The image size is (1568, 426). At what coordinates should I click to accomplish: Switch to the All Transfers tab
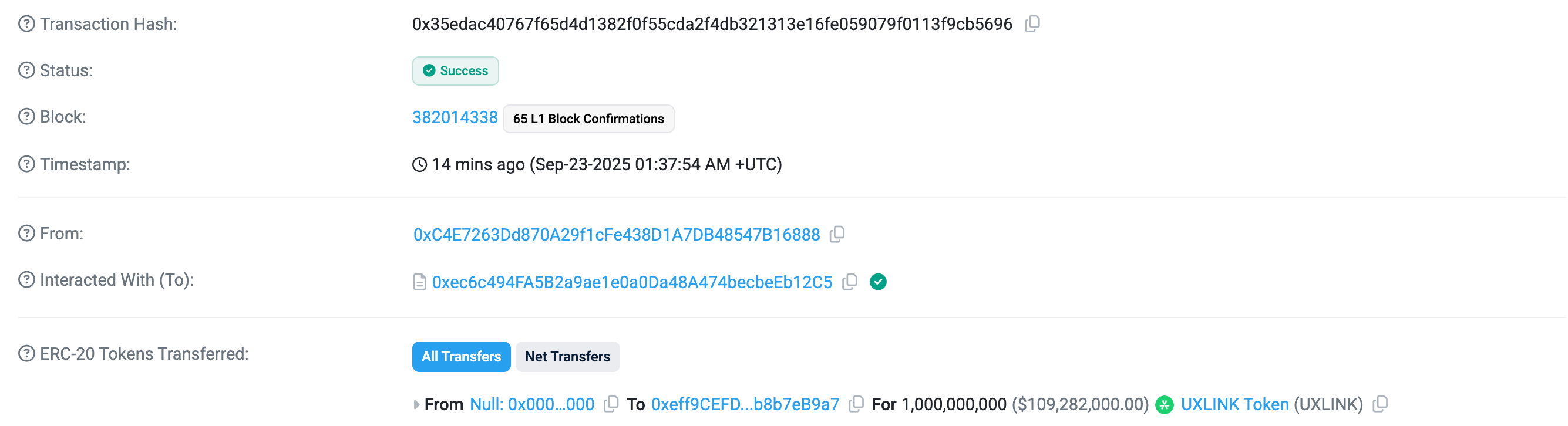coord(461,357)
